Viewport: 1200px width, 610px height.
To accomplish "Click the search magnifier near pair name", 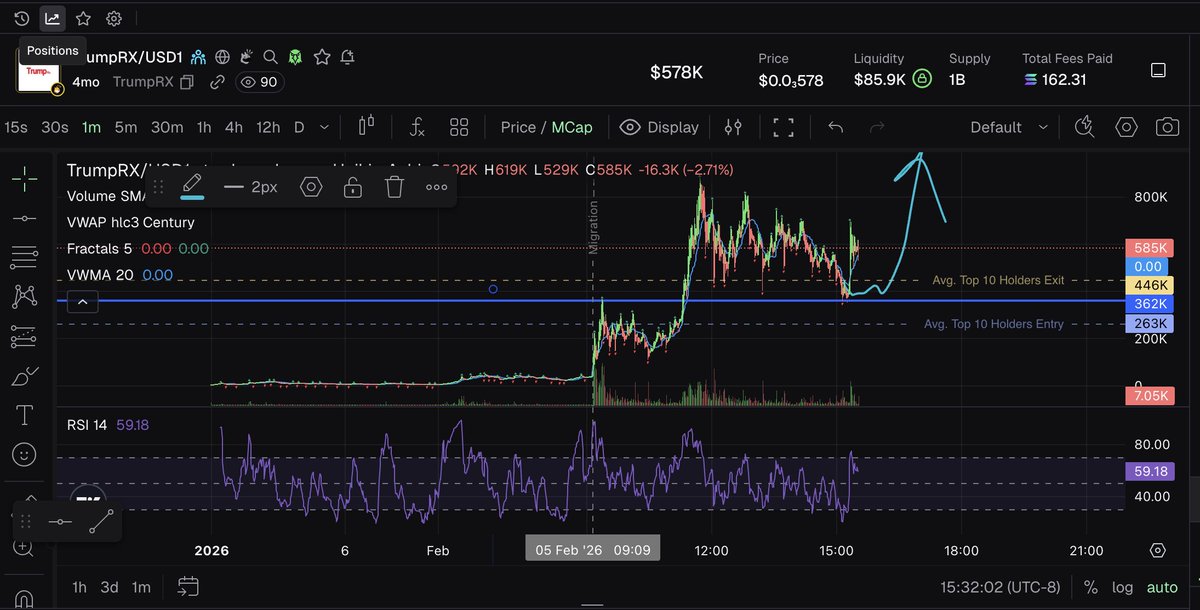I will tap(270, 57).
